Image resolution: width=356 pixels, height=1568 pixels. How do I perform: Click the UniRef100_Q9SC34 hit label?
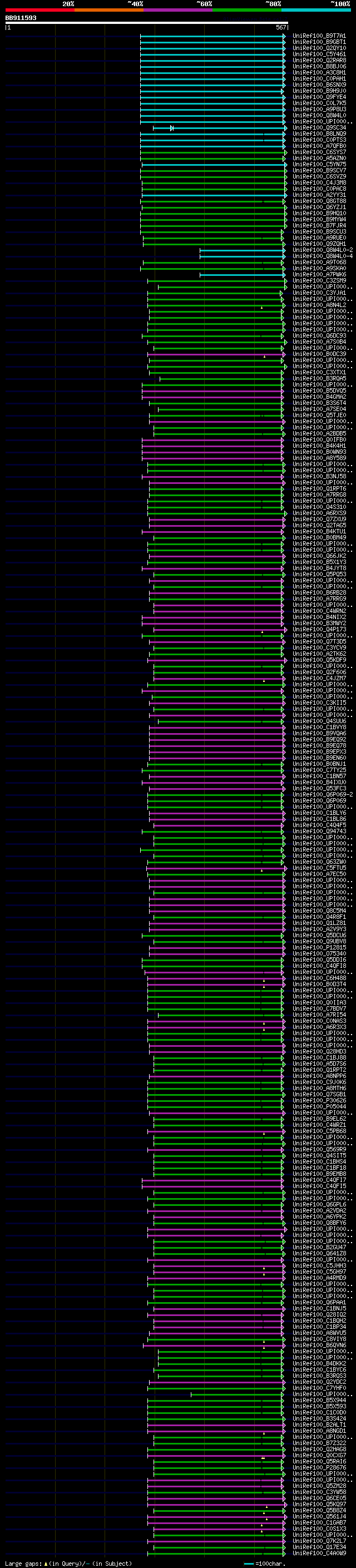[319, 128]
